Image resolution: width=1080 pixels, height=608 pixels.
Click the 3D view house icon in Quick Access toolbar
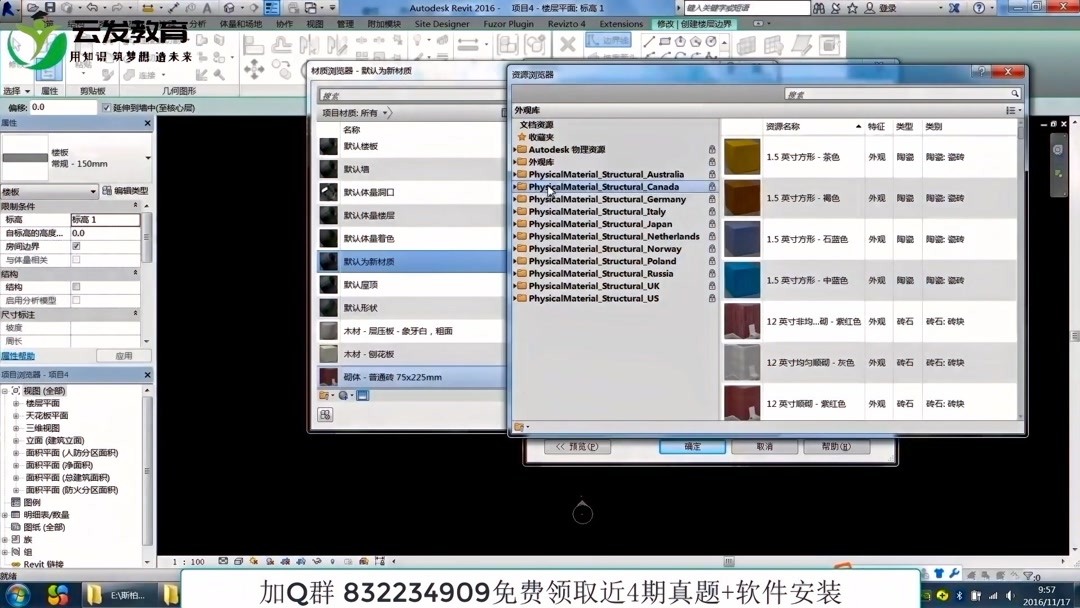[x=229, y=8]
